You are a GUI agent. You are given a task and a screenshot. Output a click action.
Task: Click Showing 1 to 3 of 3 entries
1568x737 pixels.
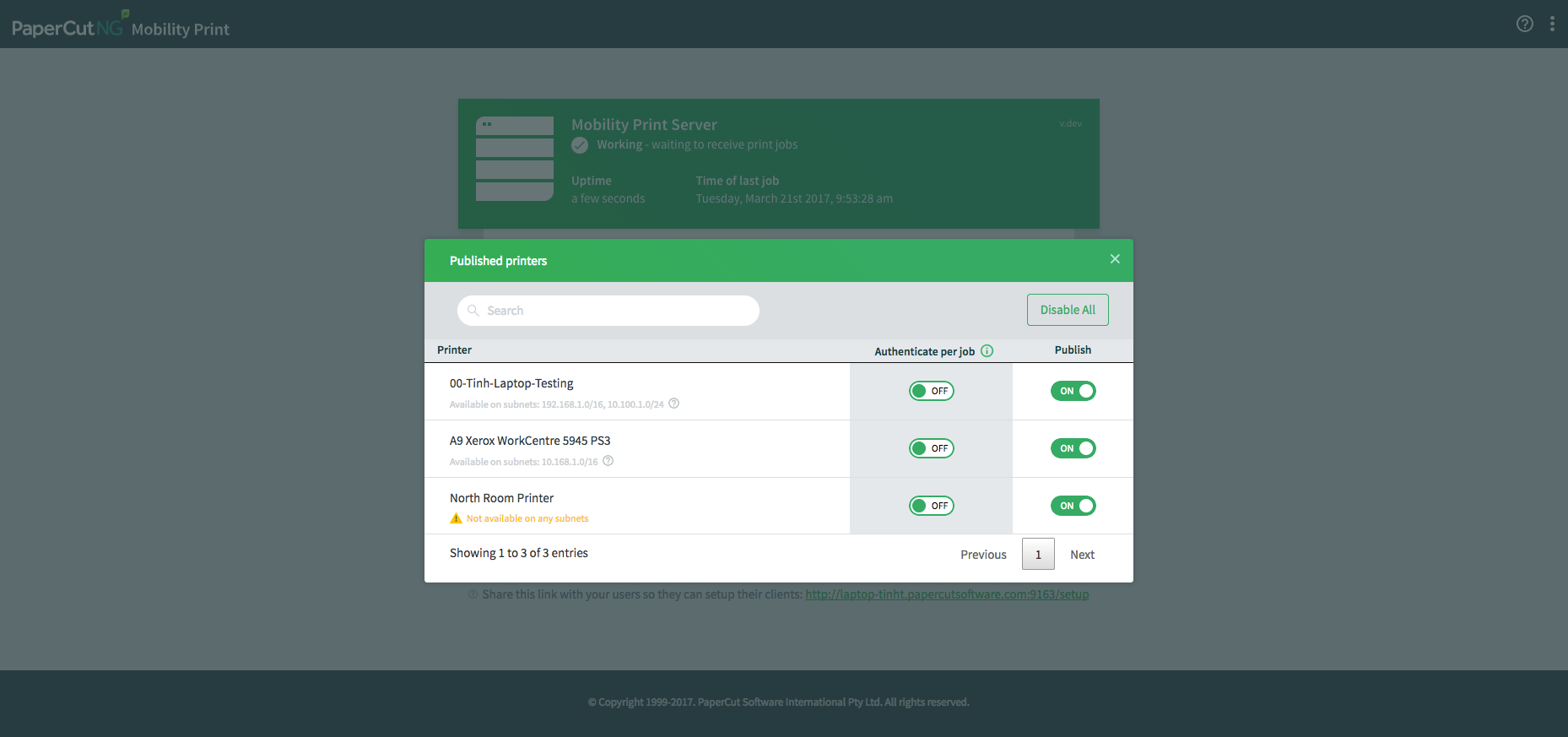519,553
